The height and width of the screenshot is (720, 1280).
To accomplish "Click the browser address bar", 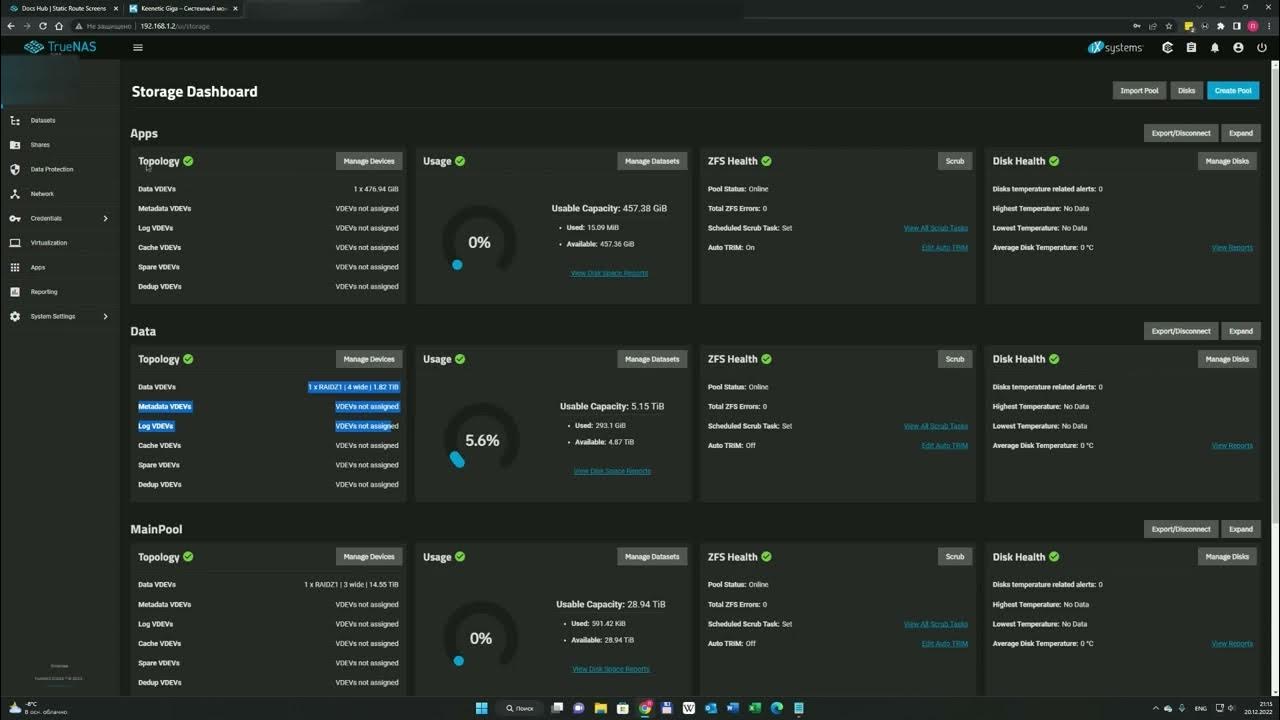I will tap(640, 26).
